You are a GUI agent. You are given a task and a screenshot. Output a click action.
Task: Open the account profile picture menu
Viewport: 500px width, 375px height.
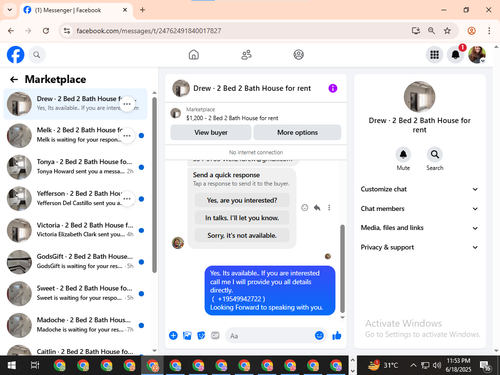[477, 55]
